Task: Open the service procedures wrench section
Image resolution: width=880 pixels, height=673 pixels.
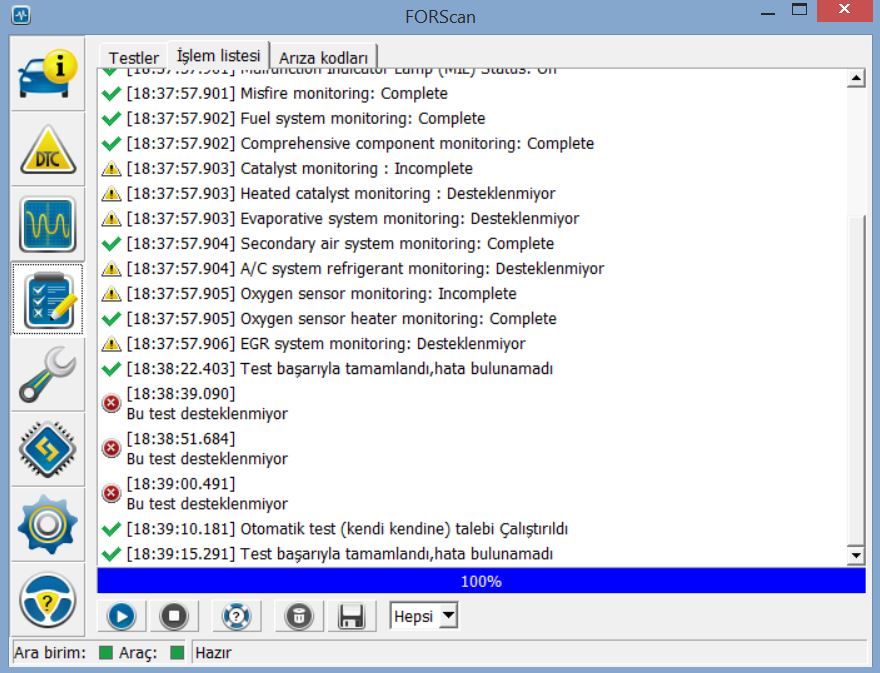Action: [x=48, y=374]
